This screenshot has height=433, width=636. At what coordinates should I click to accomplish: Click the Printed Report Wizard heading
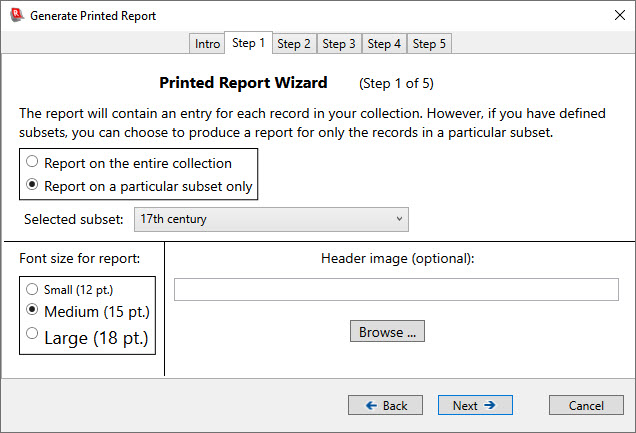[243, 83]
